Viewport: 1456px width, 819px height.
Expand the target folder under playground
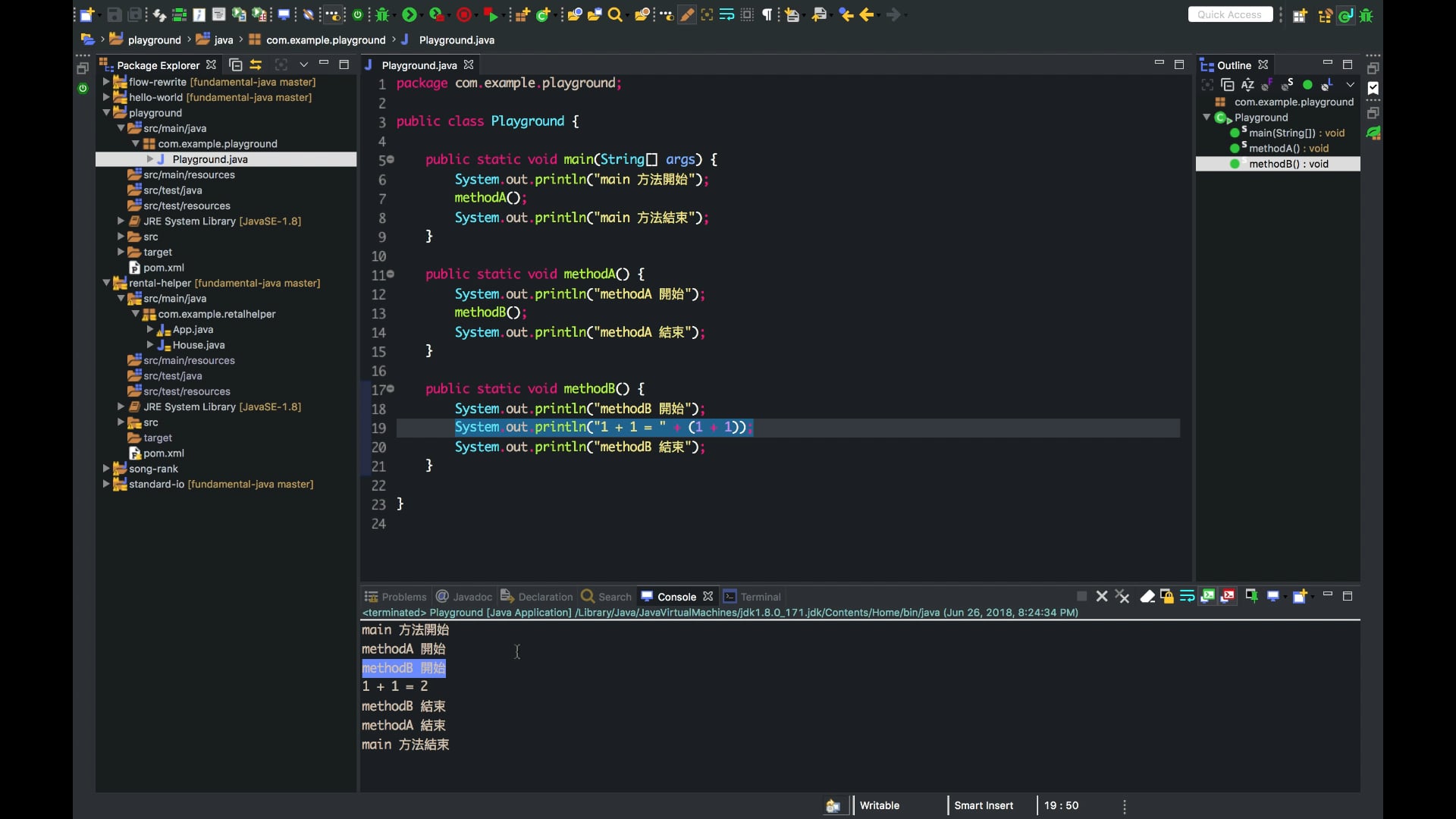point(121,252)
